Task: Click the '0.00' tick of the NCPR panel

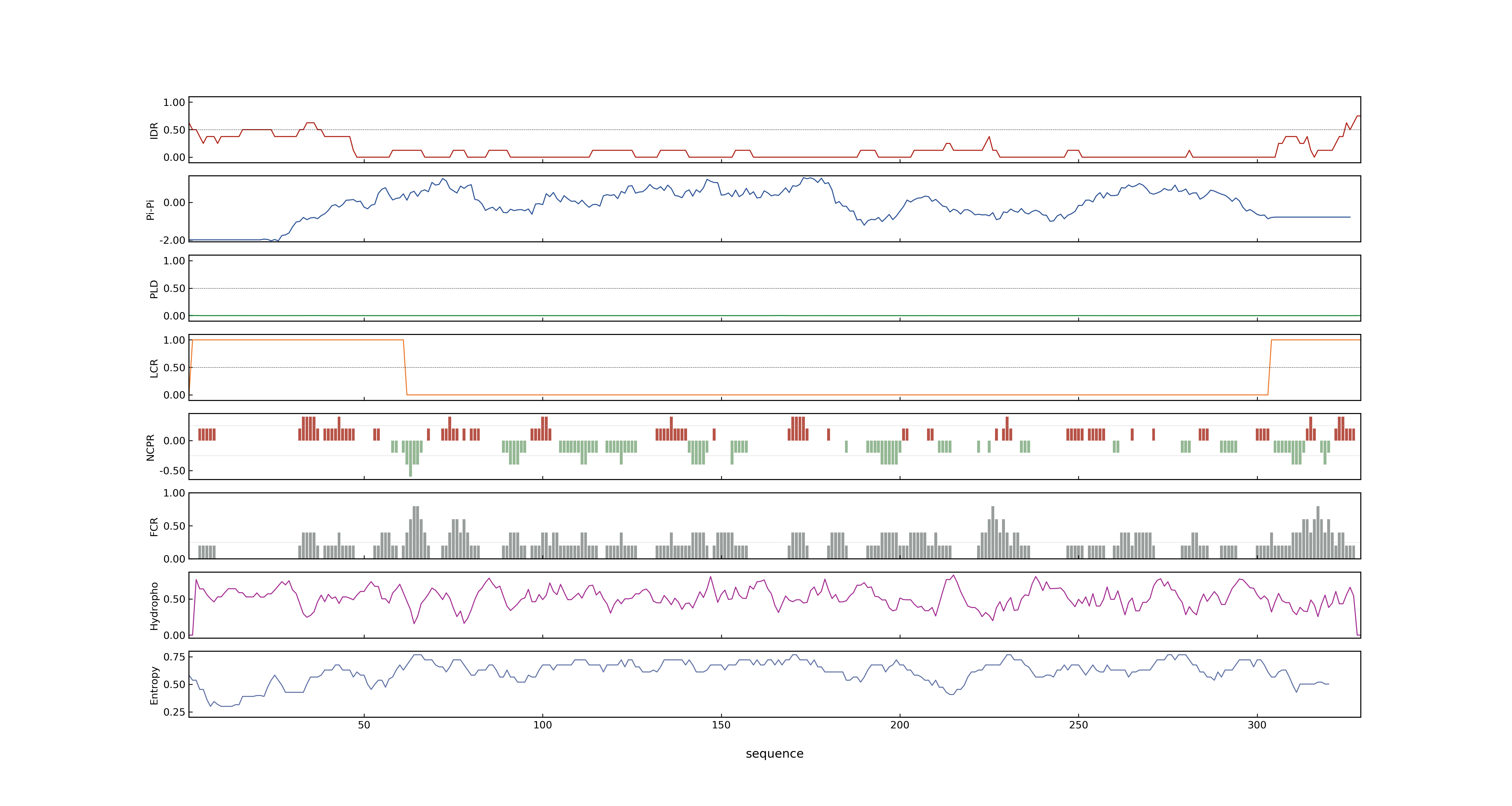Action: 174,441
